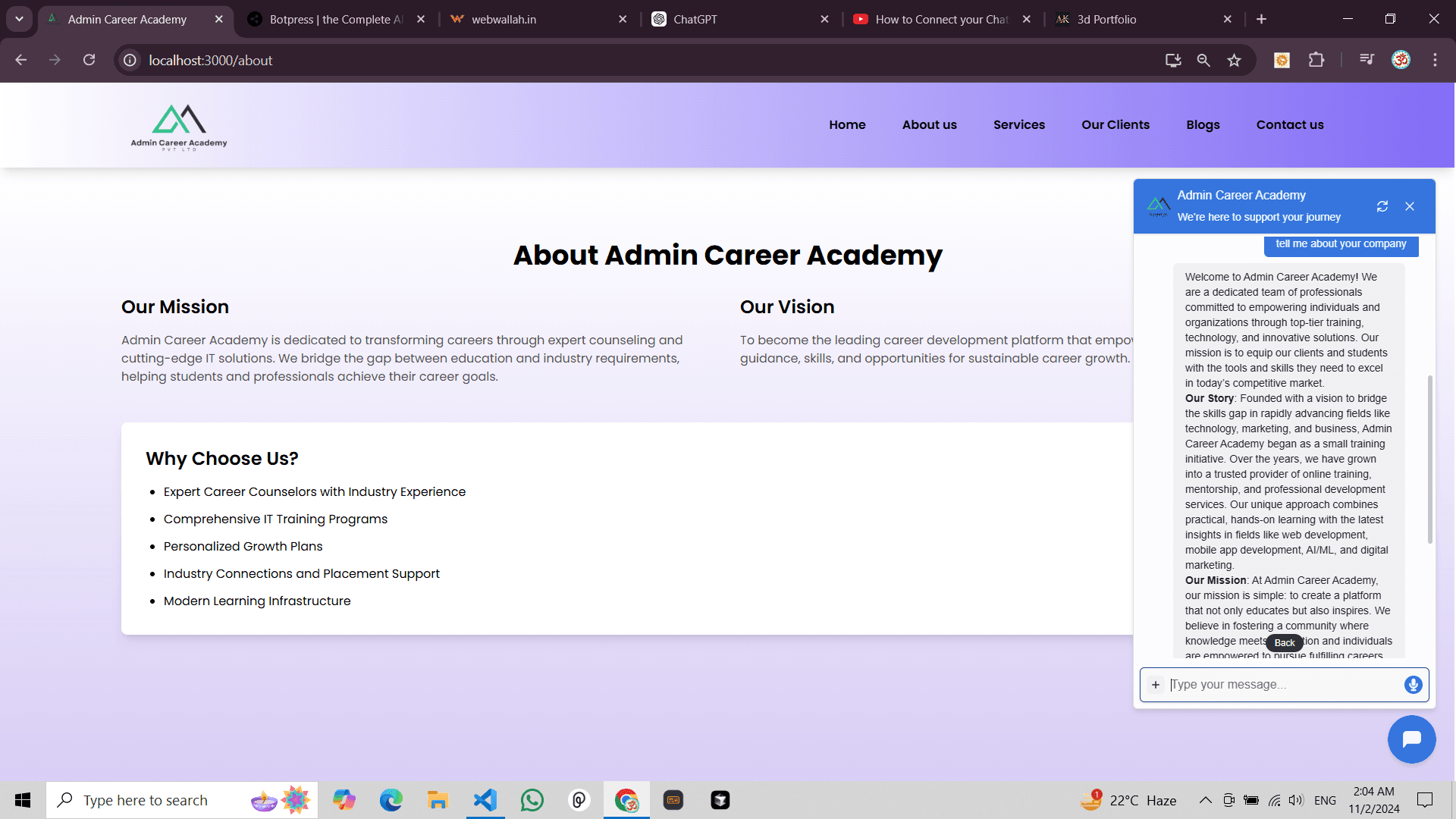
Task: Select 'Expert Career Counselors with Industry Experience' text
Action: click(315, 492)
